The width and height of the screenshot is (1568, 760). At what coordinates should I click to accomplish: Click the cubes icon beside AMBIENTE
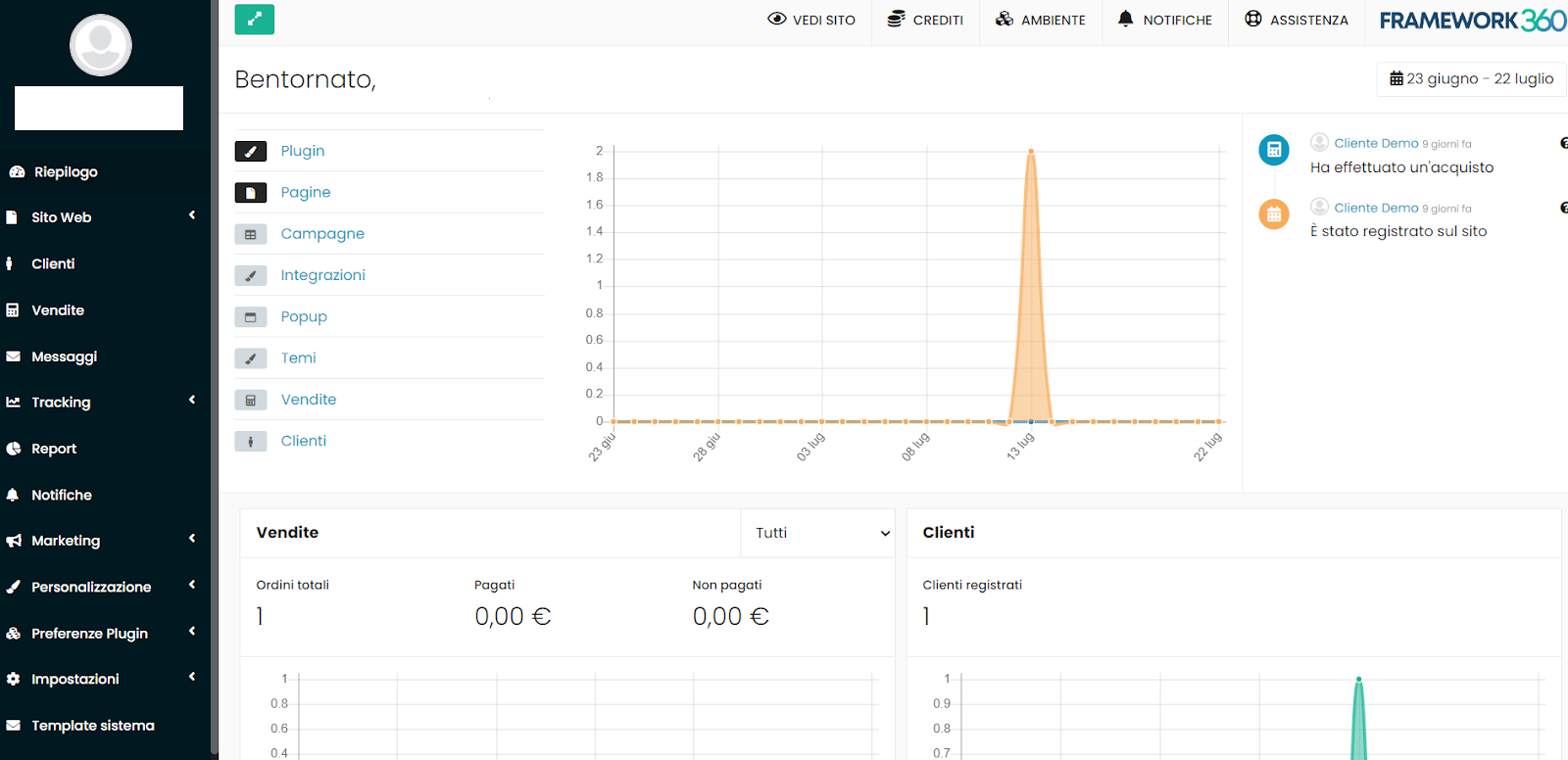click(x=1004, y=19)
